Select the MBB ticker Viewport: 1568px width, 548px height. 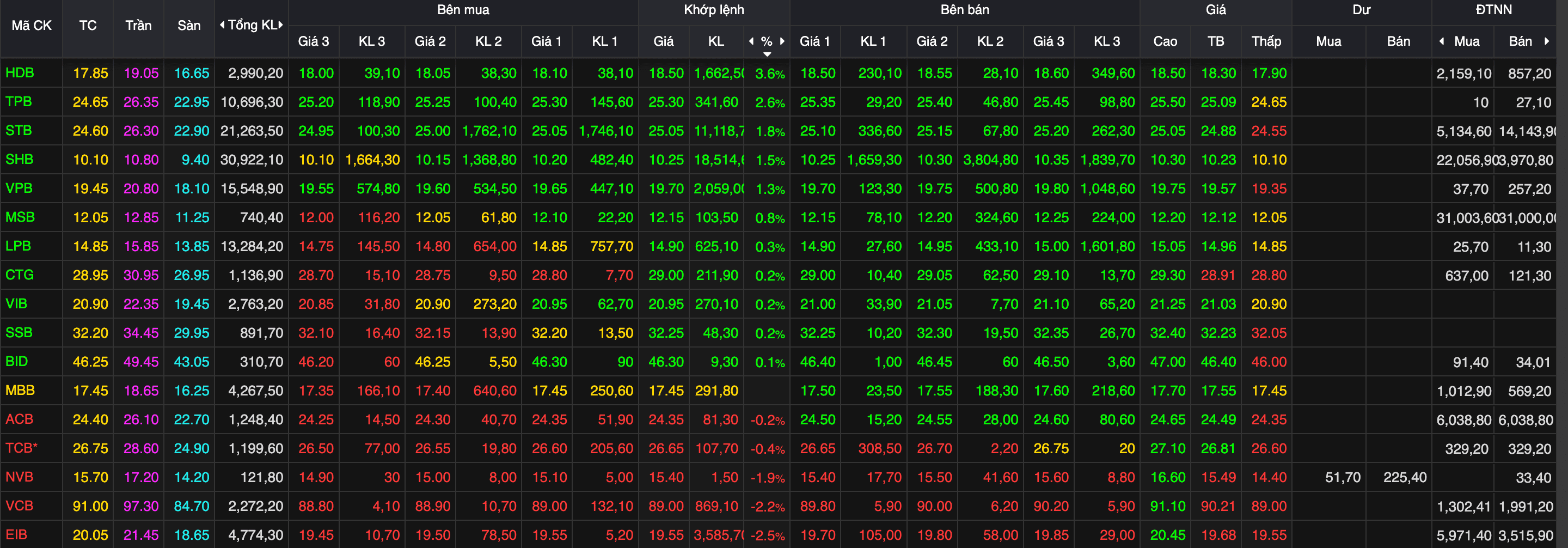coord(20,390)
